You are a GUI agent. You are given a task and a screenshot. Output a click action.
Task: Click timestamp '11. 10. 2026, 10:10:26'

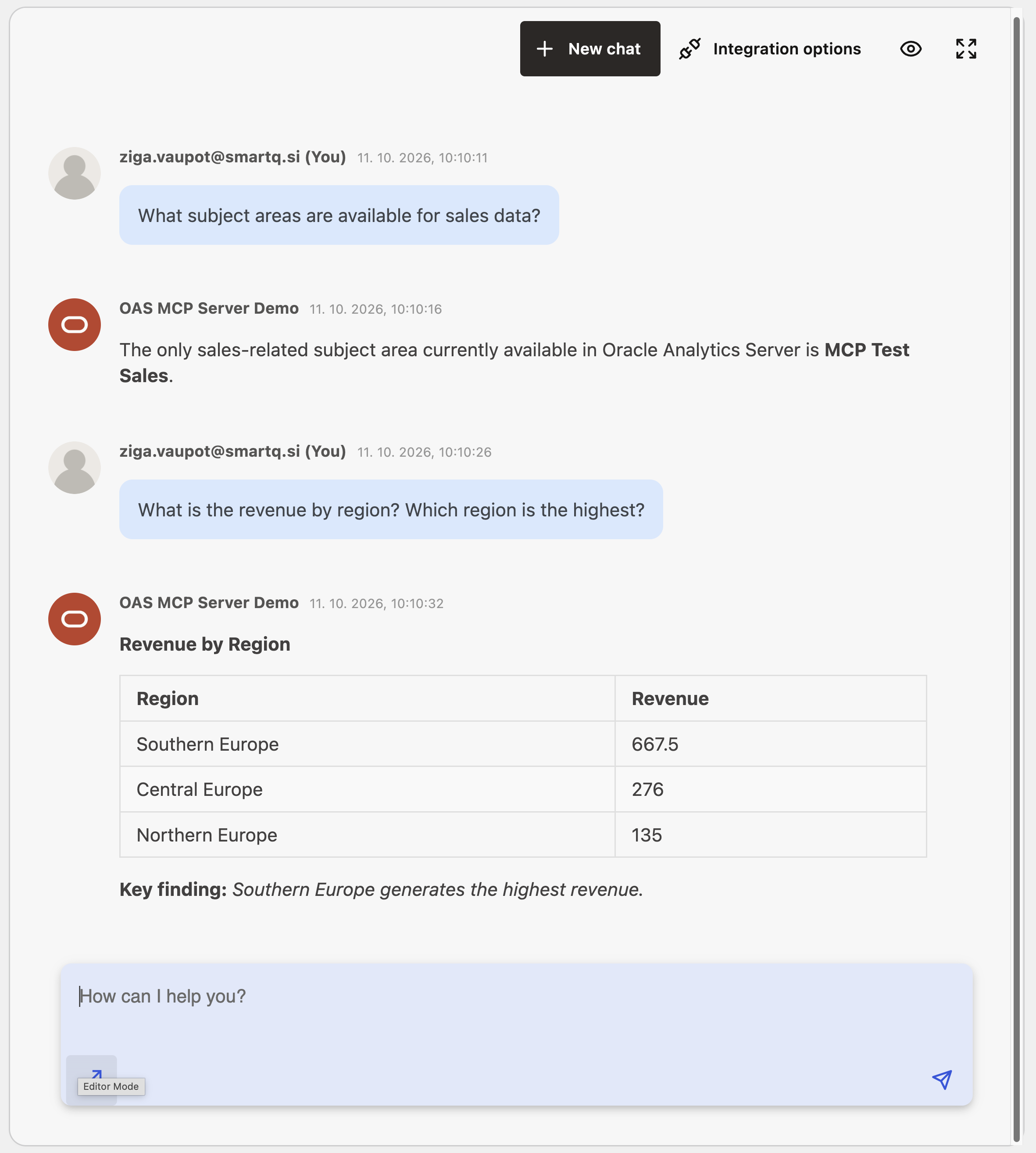(x=424, y=452)
